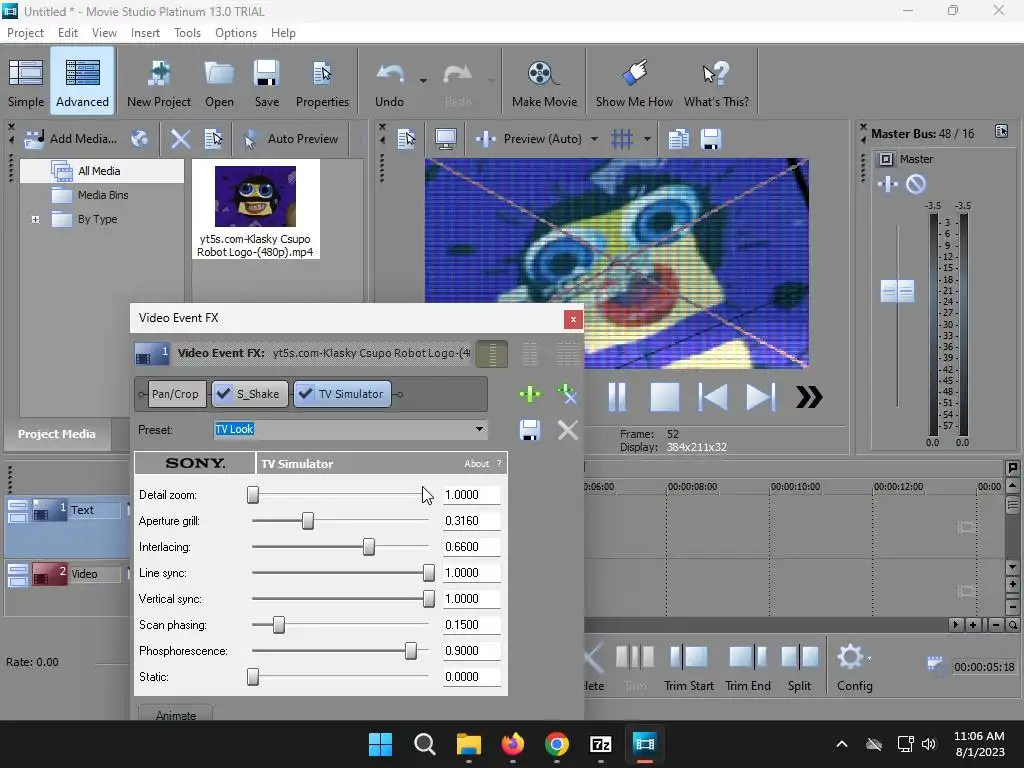Click the Detail zoom value field
The height and width of the screenshot is (768, 1024).
[472, 495]
